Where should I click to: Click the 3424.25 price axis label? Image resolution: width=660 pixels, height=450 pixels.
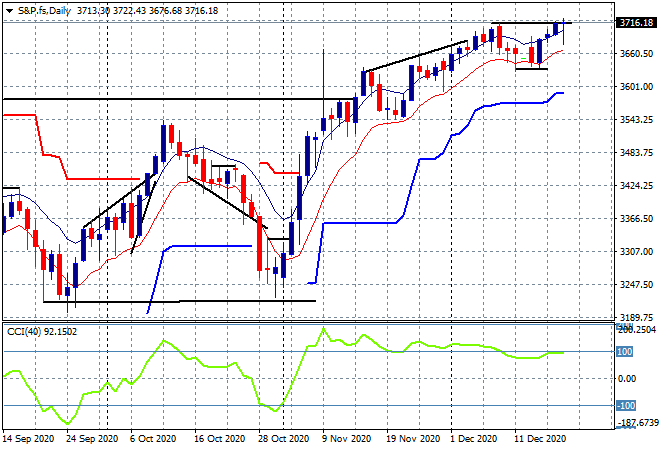pyautogui.click(x=636, y=186)
